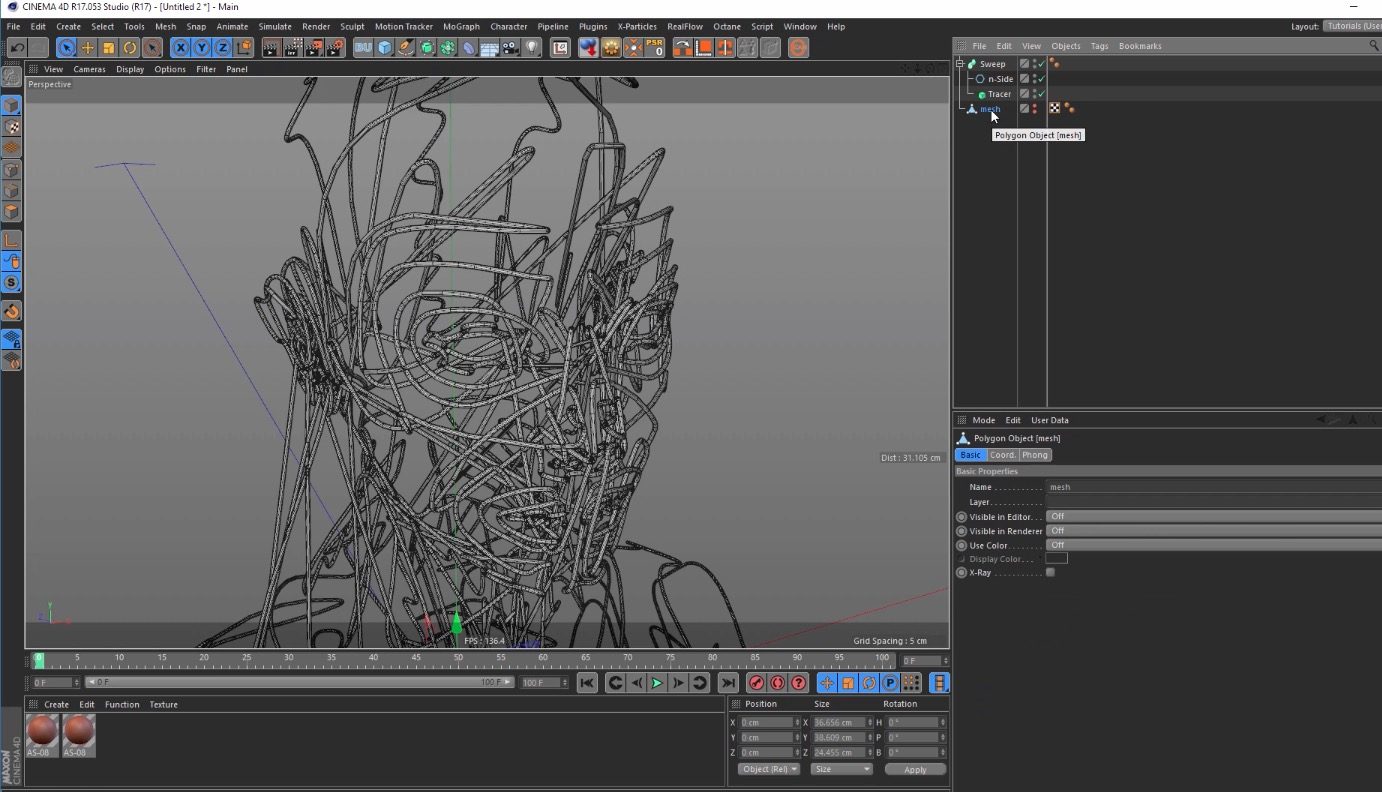Toggle the Y axis lock
1382x792 pixels.
[x=201, y=47]
